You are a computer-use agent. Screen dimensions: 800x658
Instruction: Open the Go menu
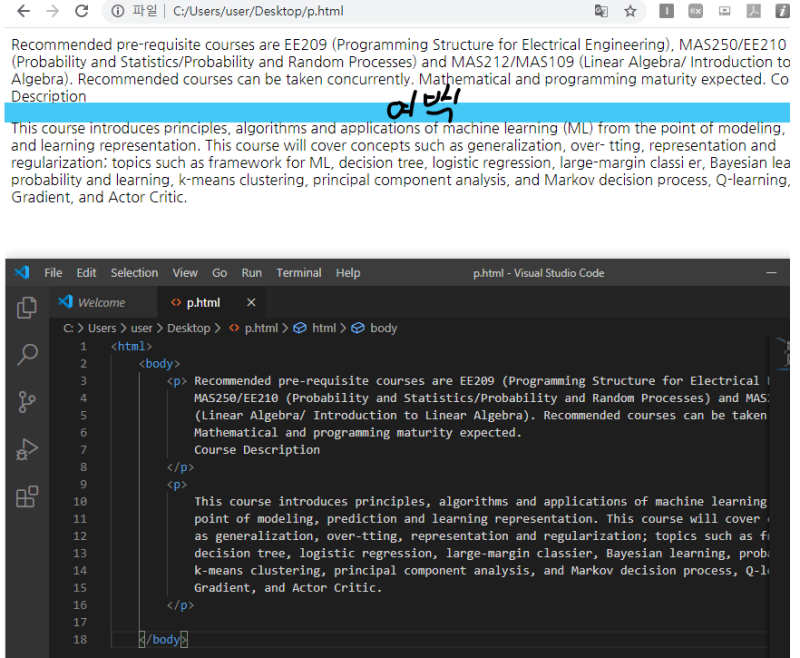click(219, 273)
